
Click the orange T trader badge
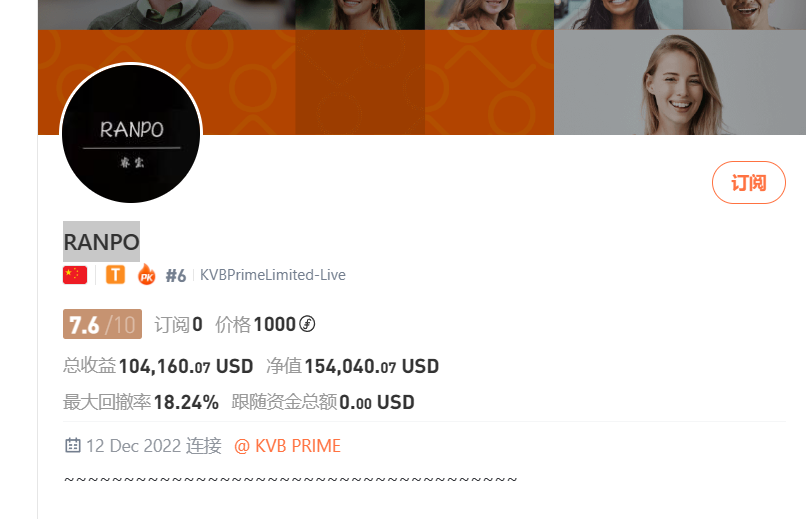115,275
